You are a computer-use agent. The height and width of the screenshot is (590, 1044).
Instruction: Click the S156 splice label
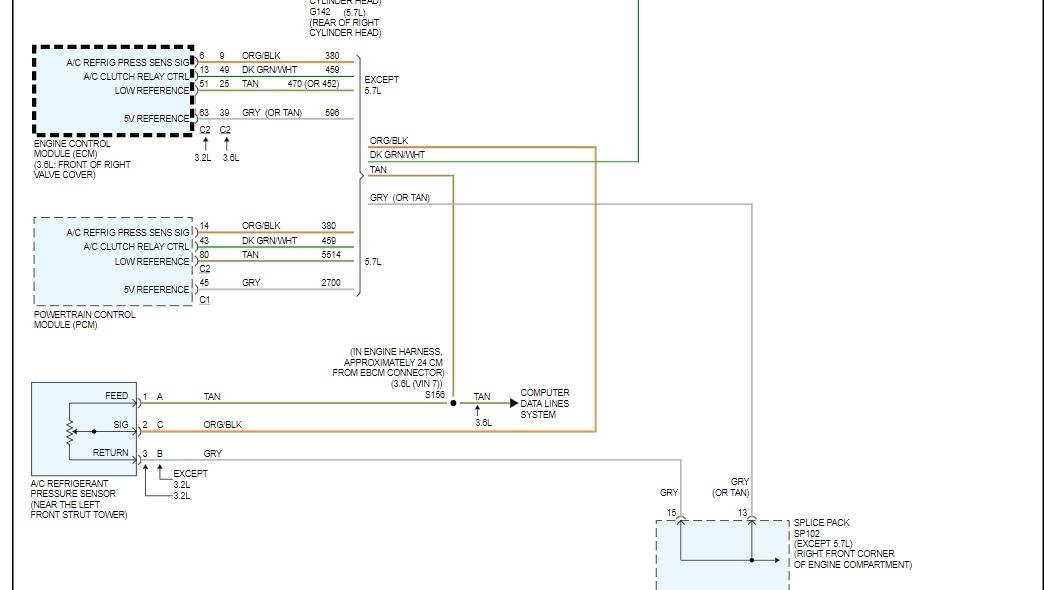435,395
